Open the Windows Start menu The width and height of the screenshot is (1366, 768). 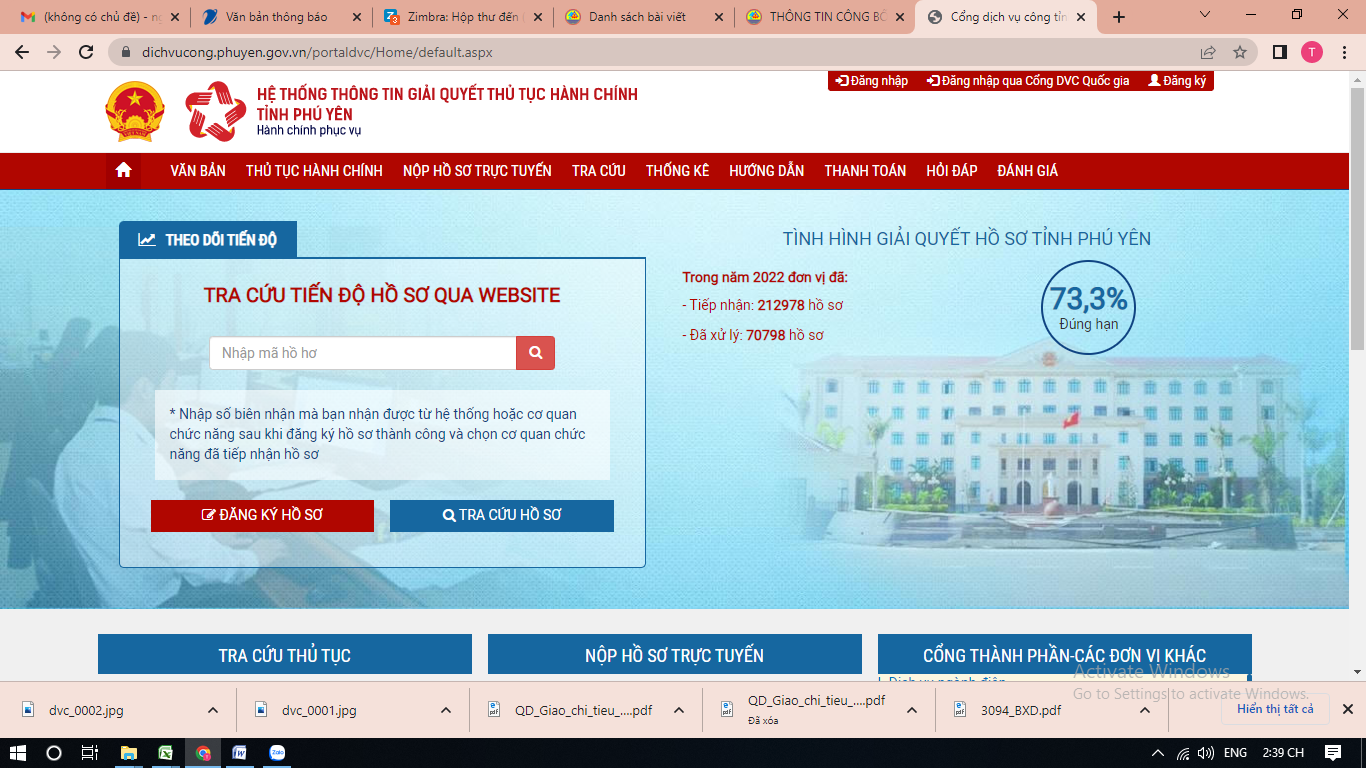[17, 753]
